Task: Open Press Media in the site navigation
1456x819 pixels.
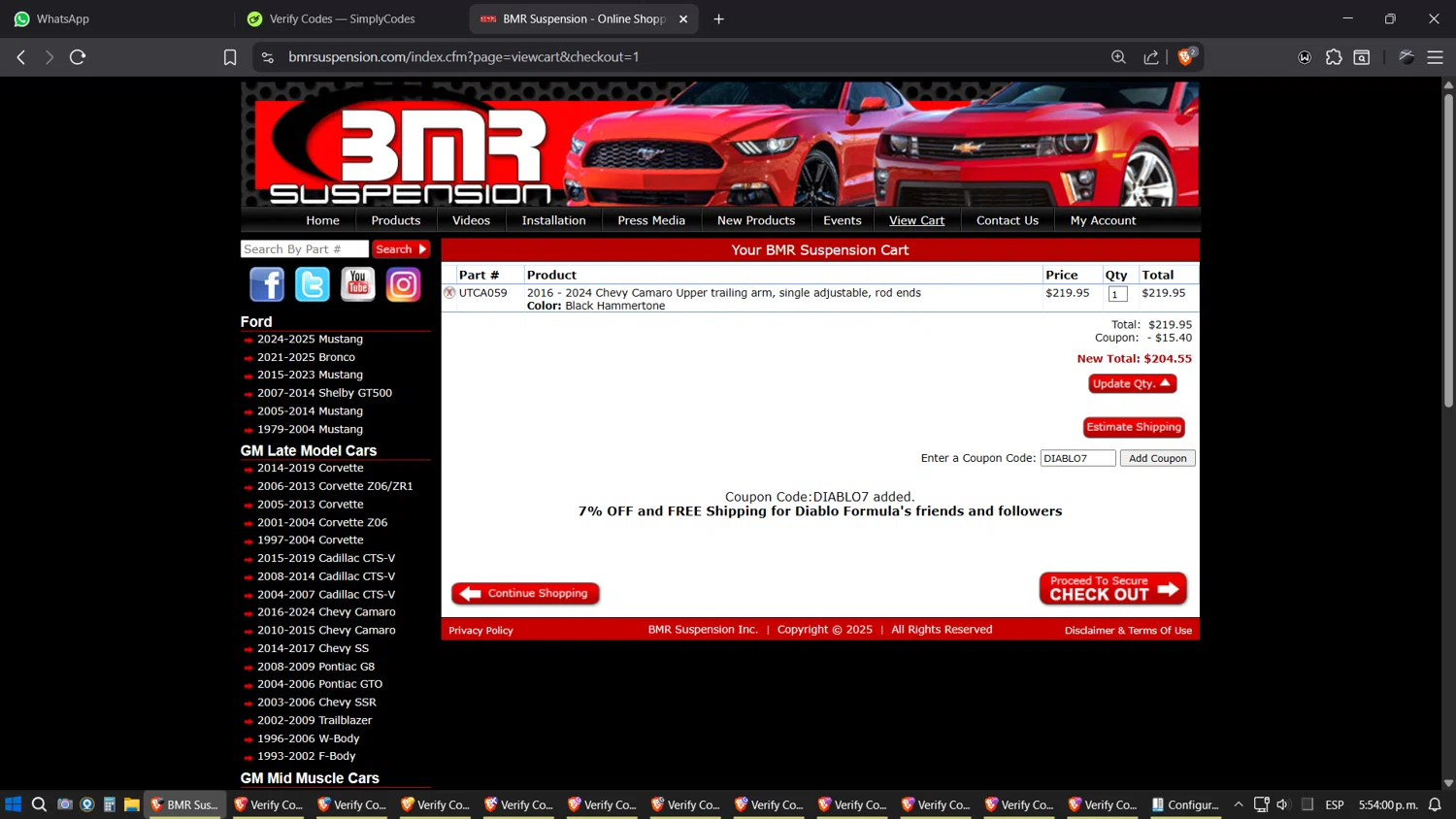Action: click(651, 220)
